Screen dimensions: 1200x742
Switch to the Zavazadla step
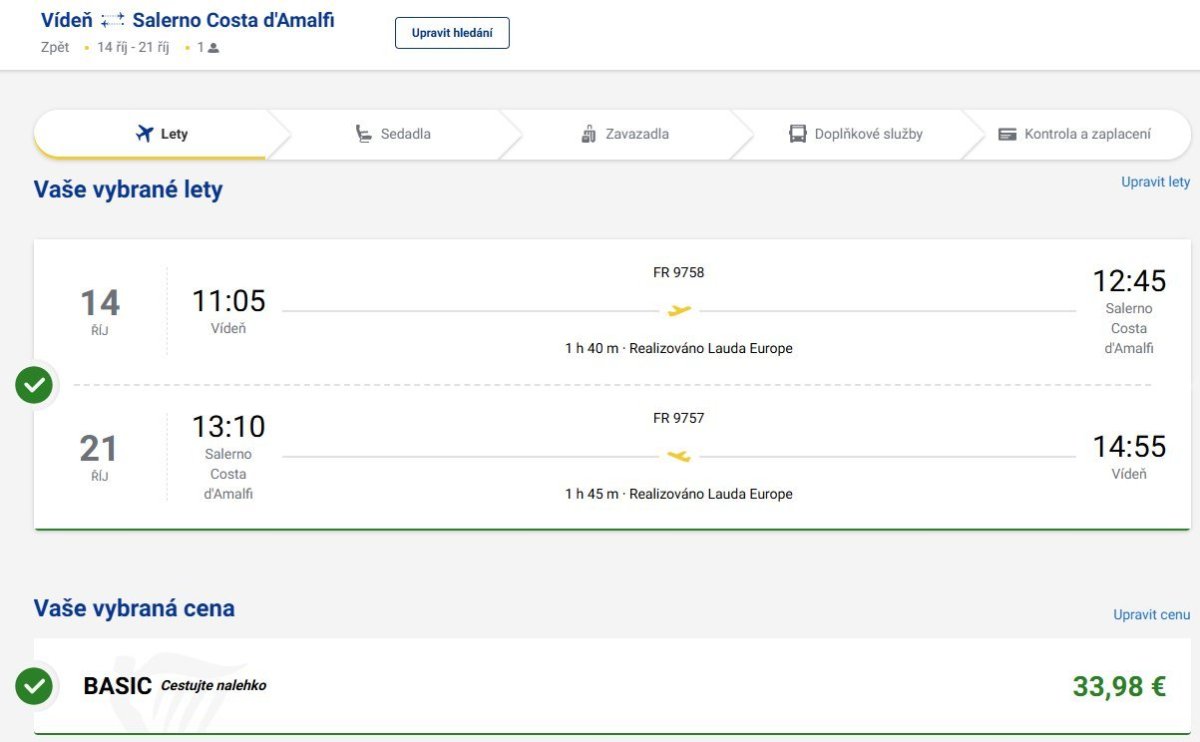(625, 134)
